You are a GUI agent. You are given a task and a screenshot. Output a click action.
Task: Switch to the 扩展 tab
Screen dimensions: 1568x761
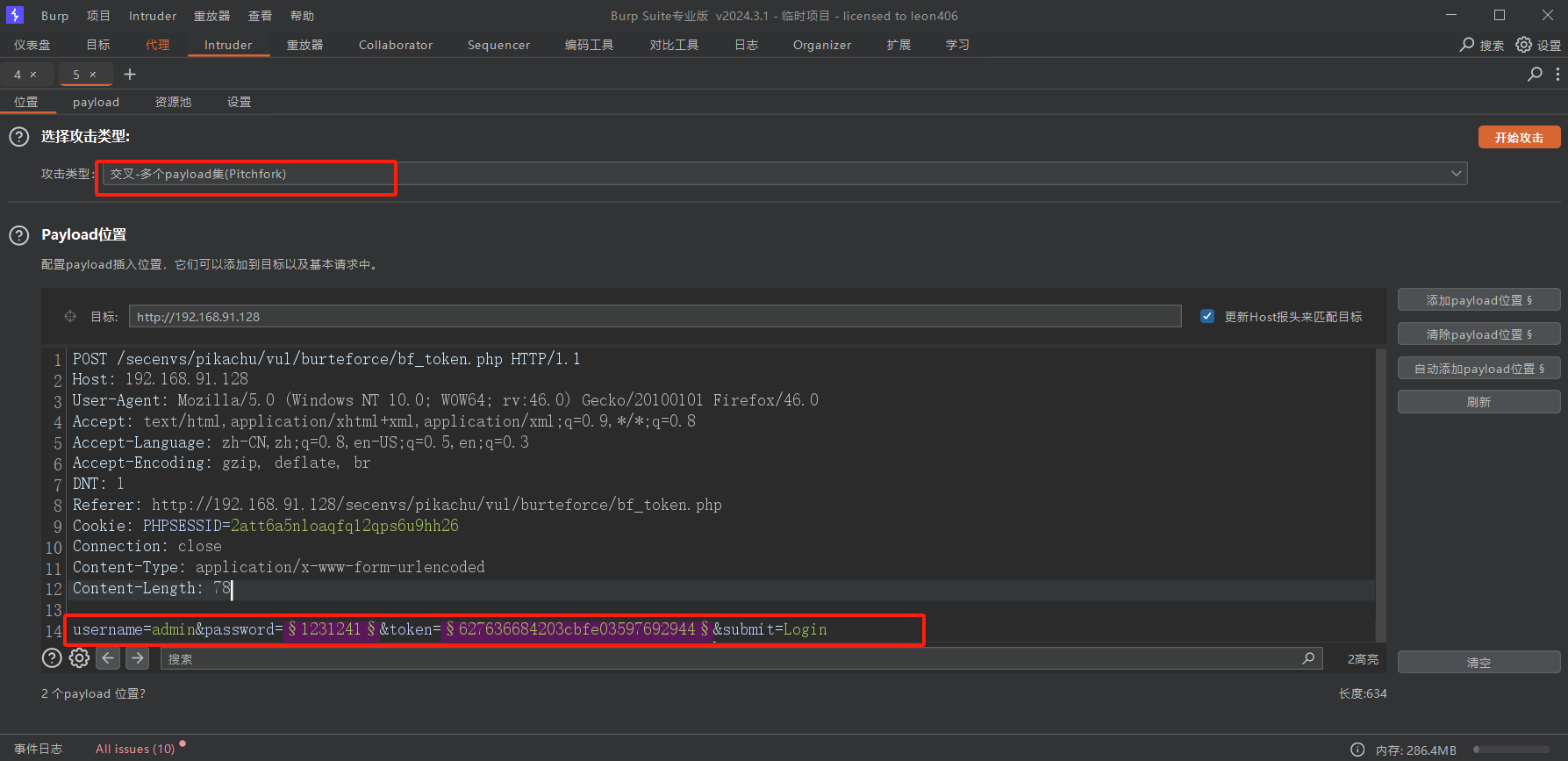[x=899, y=45]
